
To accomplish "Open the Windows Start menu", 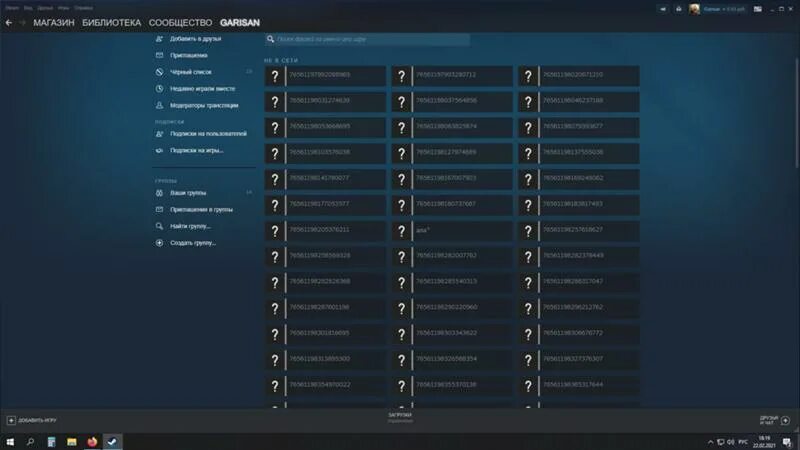I will click(x=10, y=442).
